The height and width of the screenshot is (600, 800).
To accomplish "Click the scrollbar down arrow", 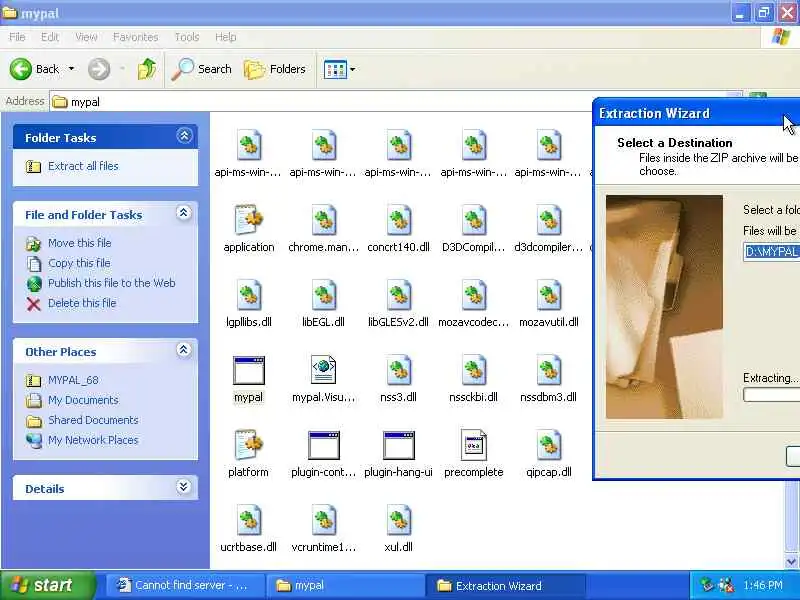I will coord(791,561).
